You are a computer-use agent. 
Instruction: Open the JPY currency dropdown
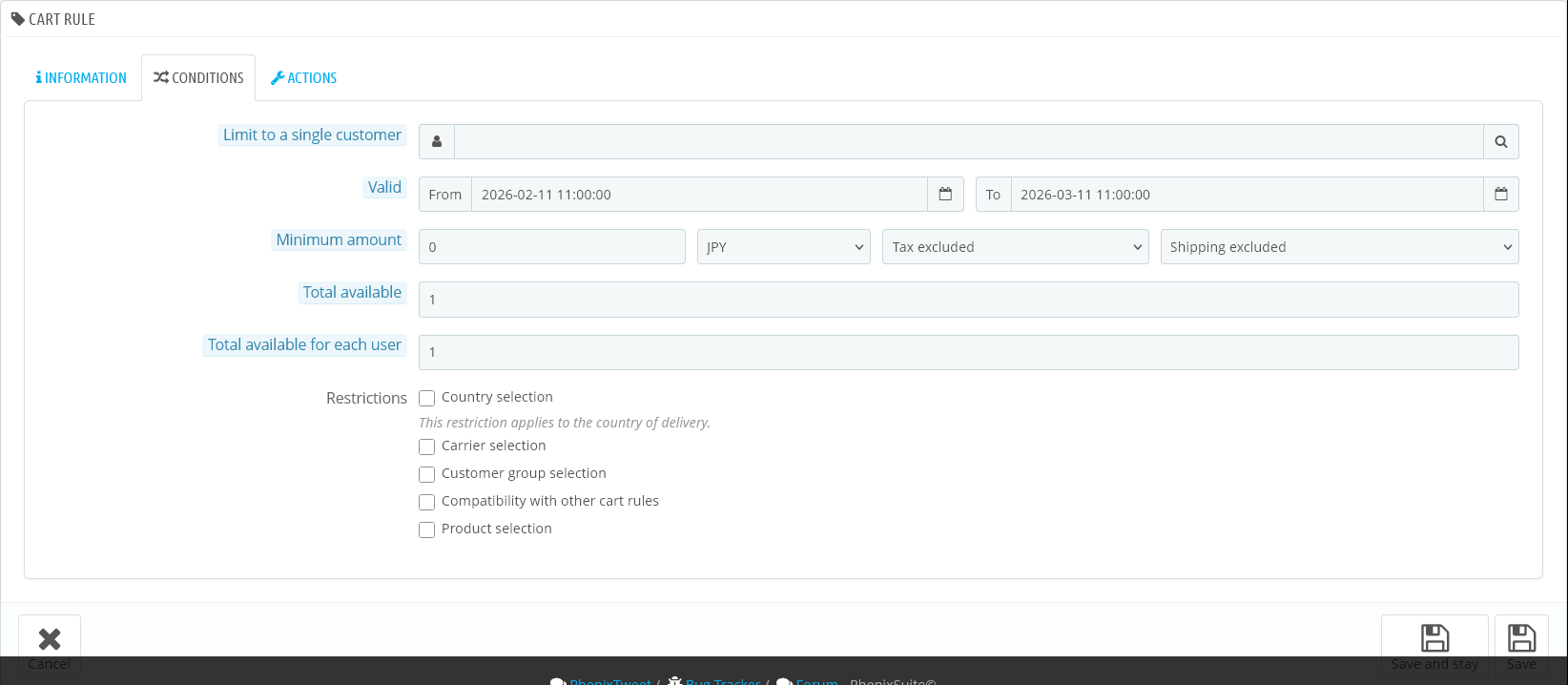(783, 247)
